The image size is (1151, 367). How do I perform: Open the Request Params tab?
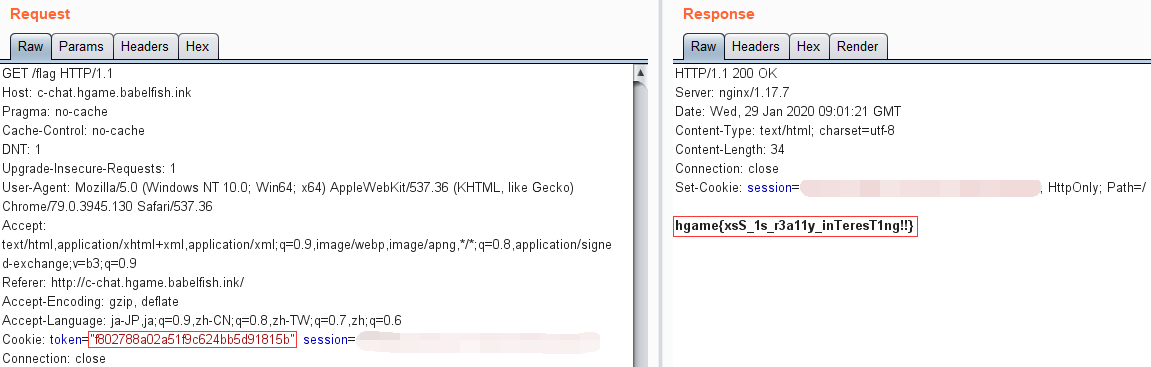click(81, 46)
